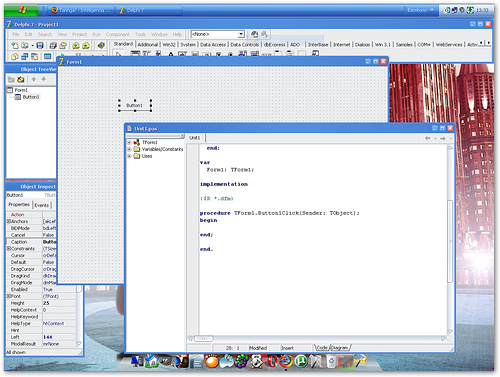Click the uTorrent icon in the dock

(301, 361)
